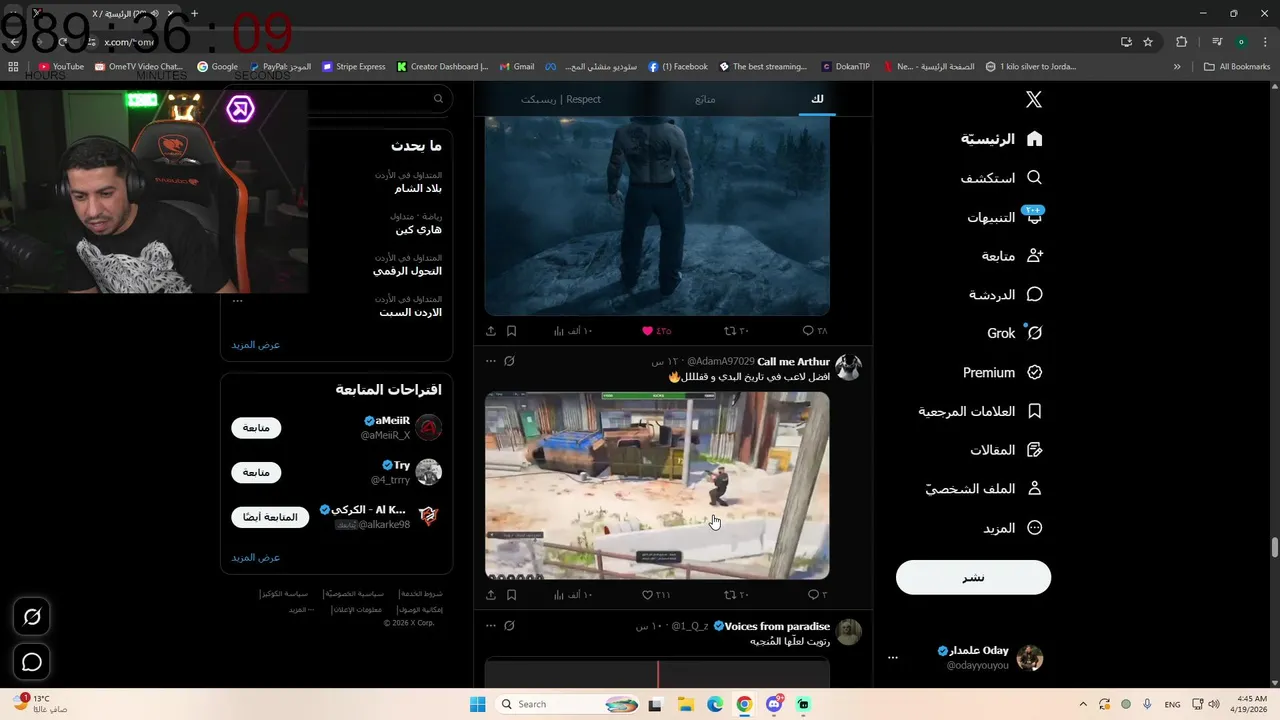
Task: Switch to the Respect | ريسبكت tab
Action: click(561, 99)
